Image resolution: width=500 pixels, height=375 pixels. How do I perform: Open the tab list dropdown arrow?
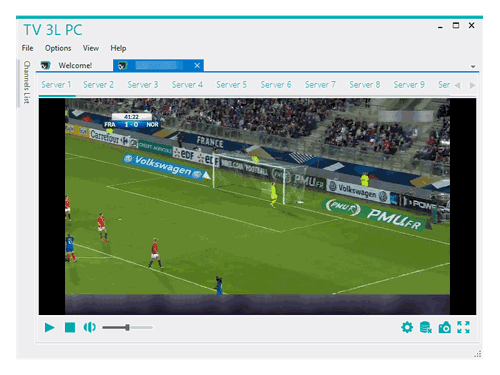tap(473, 66)
